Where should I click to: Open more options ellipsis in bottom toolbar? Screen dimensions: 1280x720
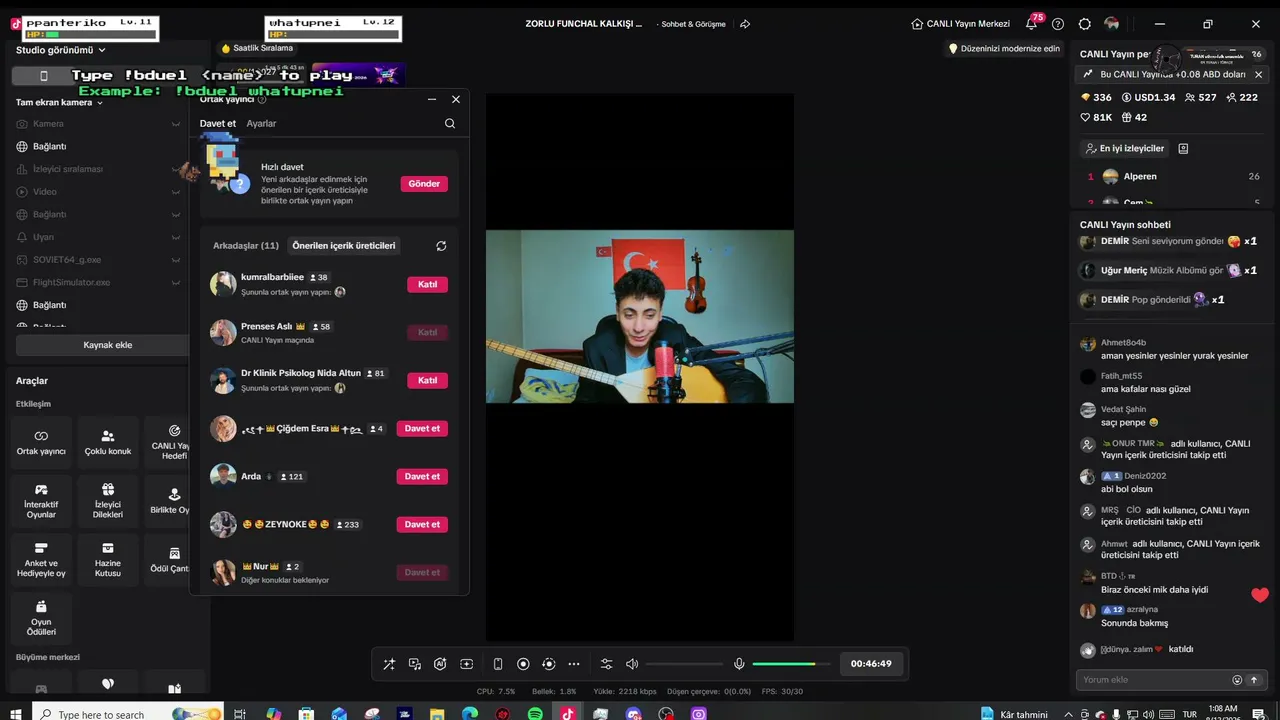(x=574, y=664)
